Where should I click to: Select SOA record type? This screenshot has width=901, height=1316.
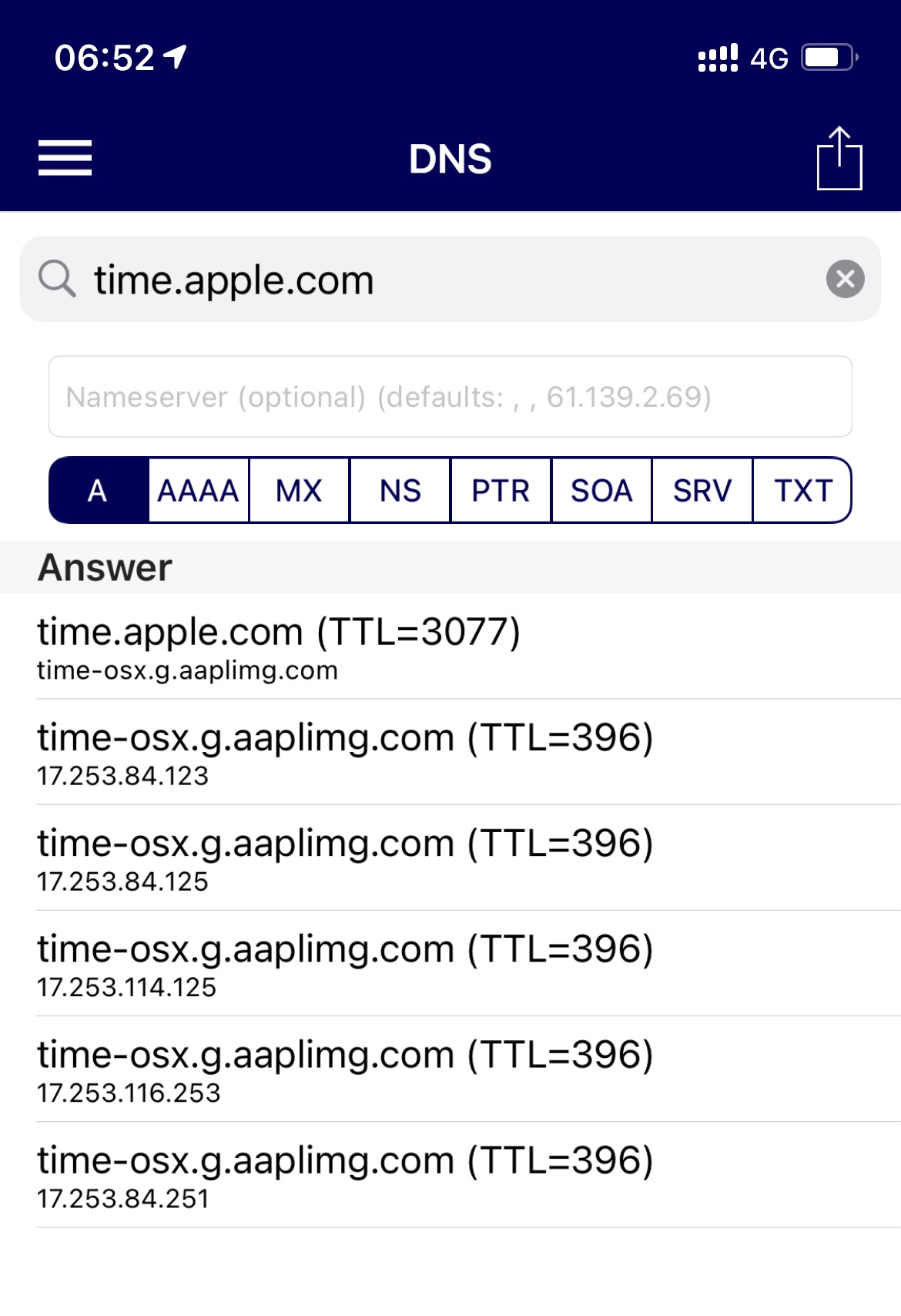[x=601, y=491]
